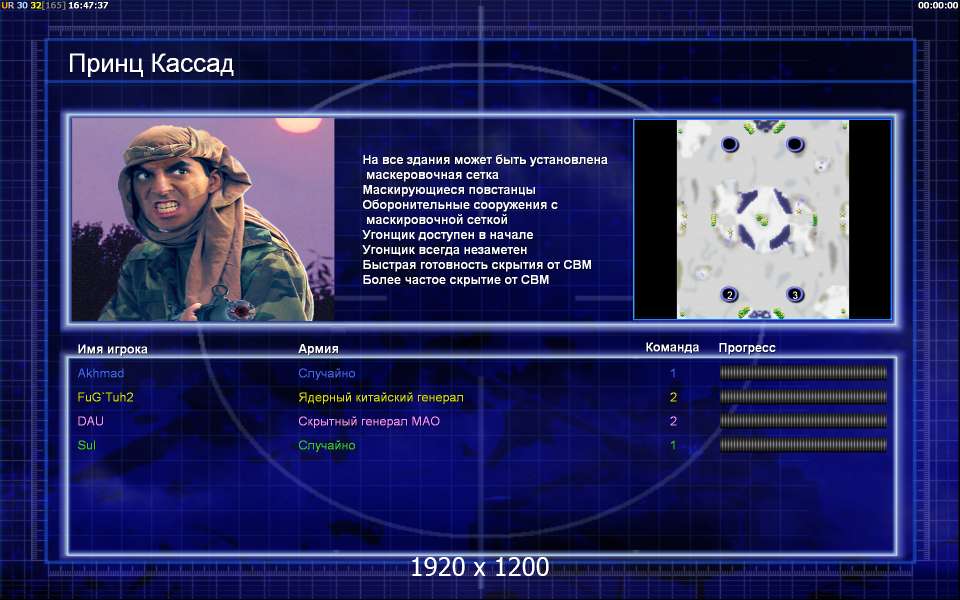Click Akhmad's army value 'Случайно'
The height and width of the screenshot is (600, 960).
[x=326, y=373]
